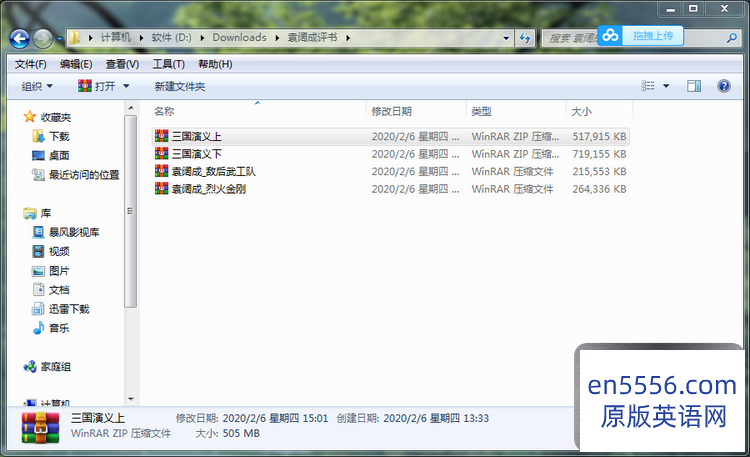Open the 音乐 library
This screenshot has height=457, width=750.
tap(59, 328)
